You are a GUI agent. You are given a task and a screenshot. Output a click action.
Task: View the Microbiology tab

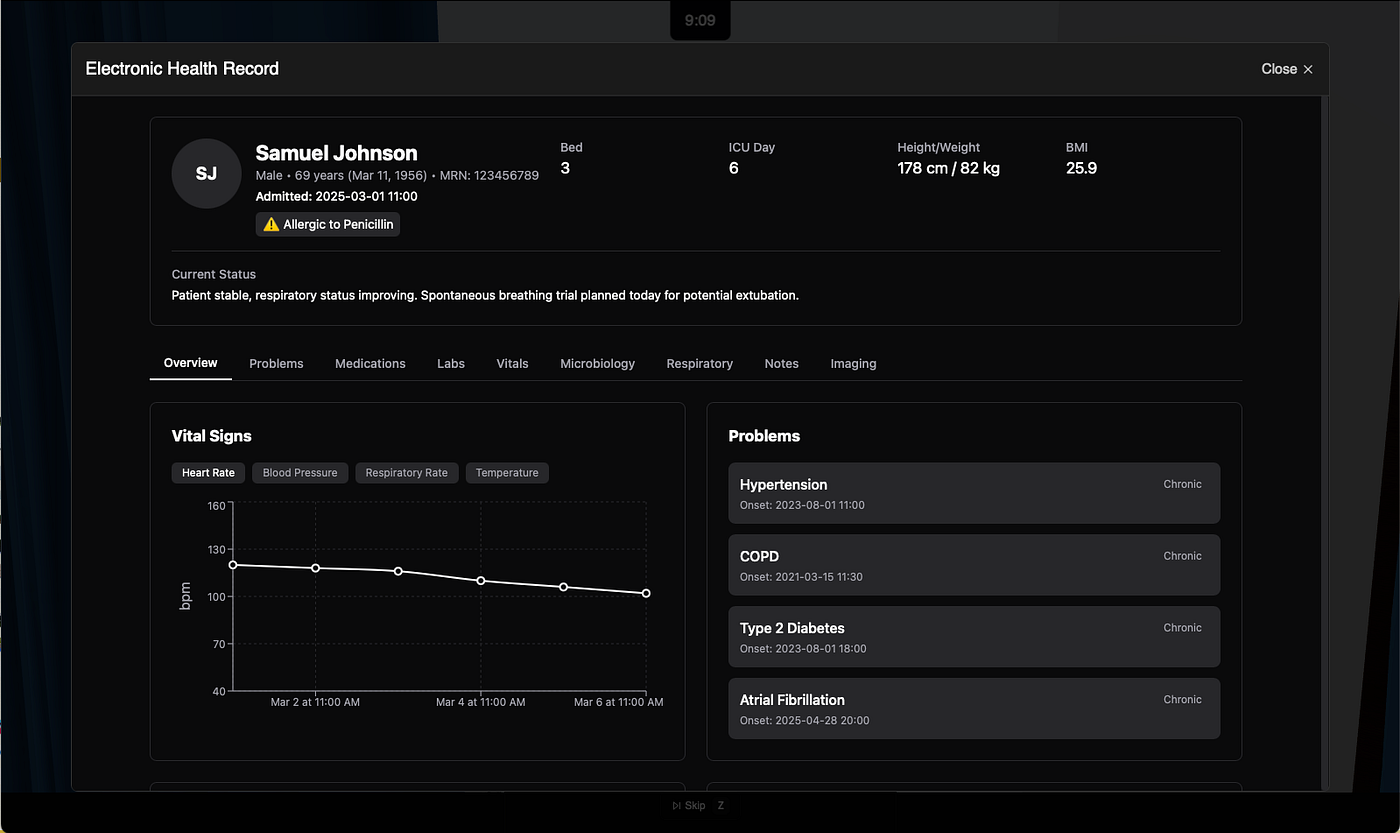[x=597, y=364]
